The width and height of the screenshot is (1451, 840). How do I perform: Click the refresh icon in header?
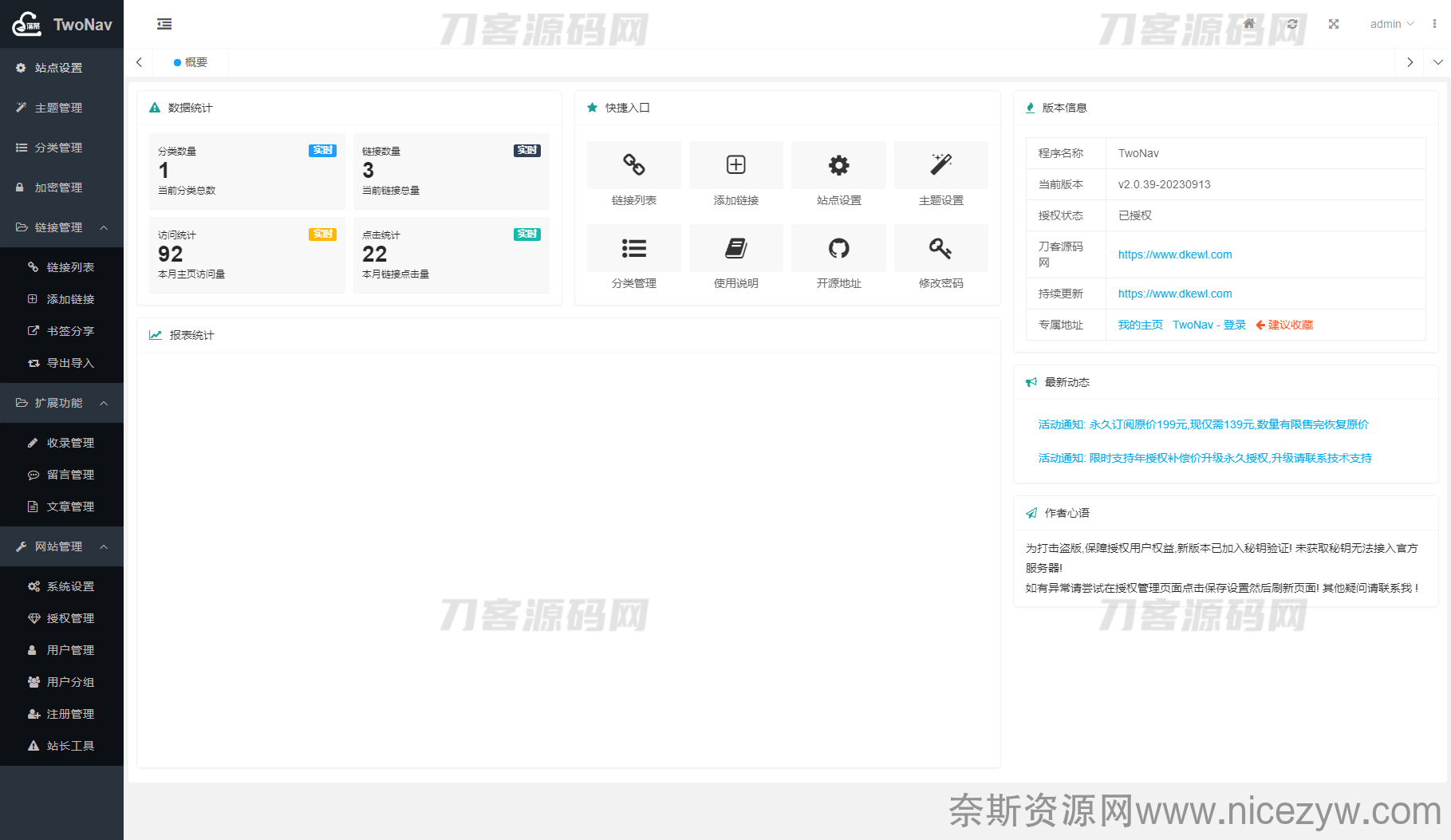(x=1292, y=24)
